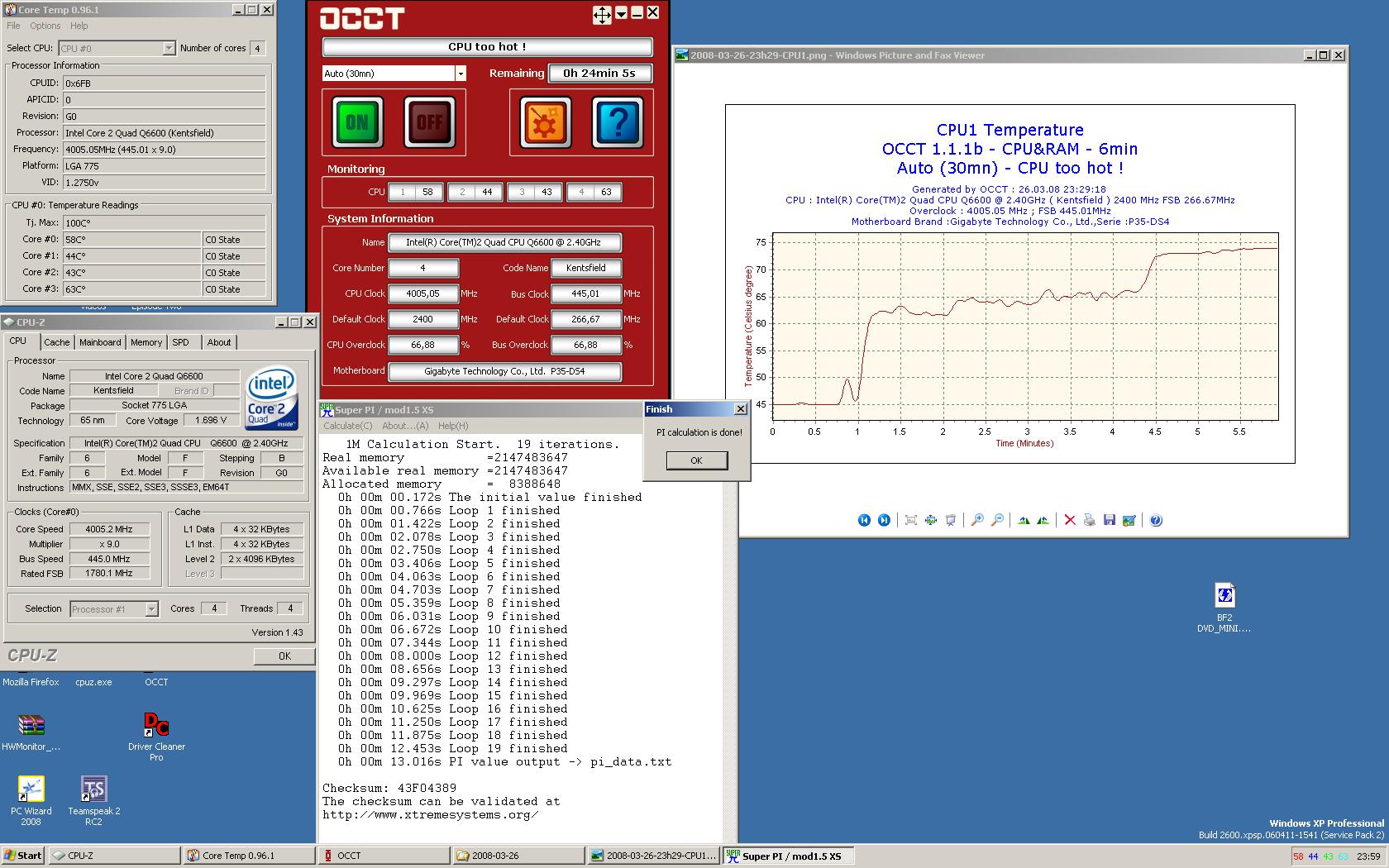
Task: Open Super PI Calculate menu
Action: click(x=347, y=426)
